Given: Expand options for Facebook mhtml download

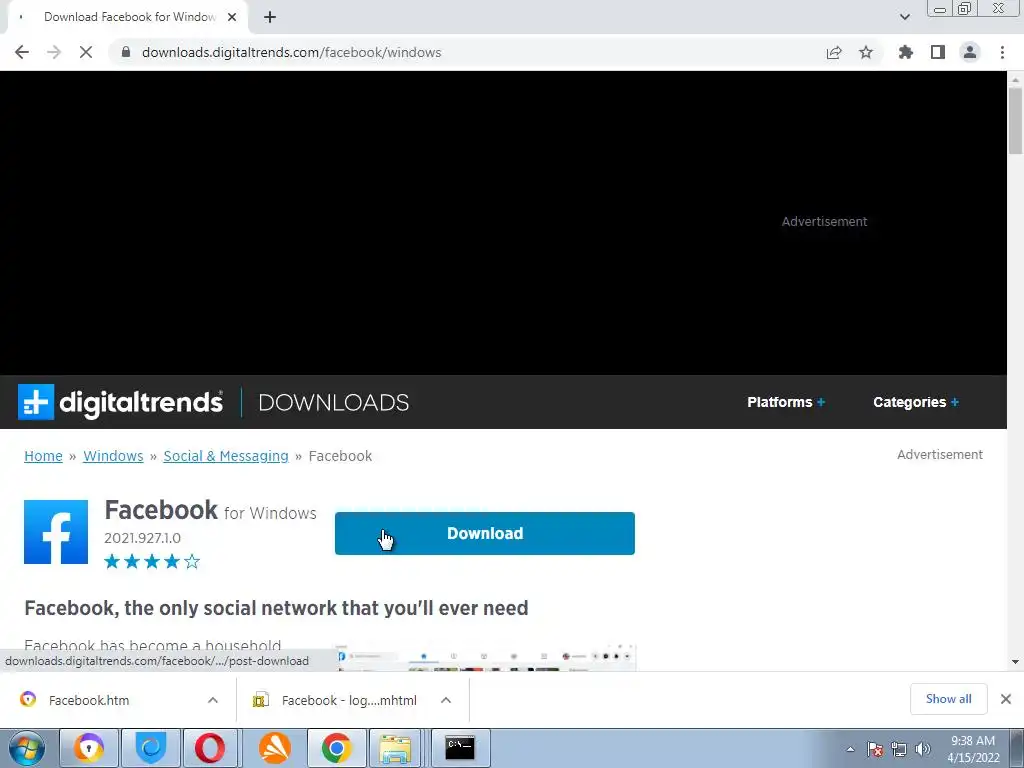Looking at the screenshot, I should [x=446, y=700].
